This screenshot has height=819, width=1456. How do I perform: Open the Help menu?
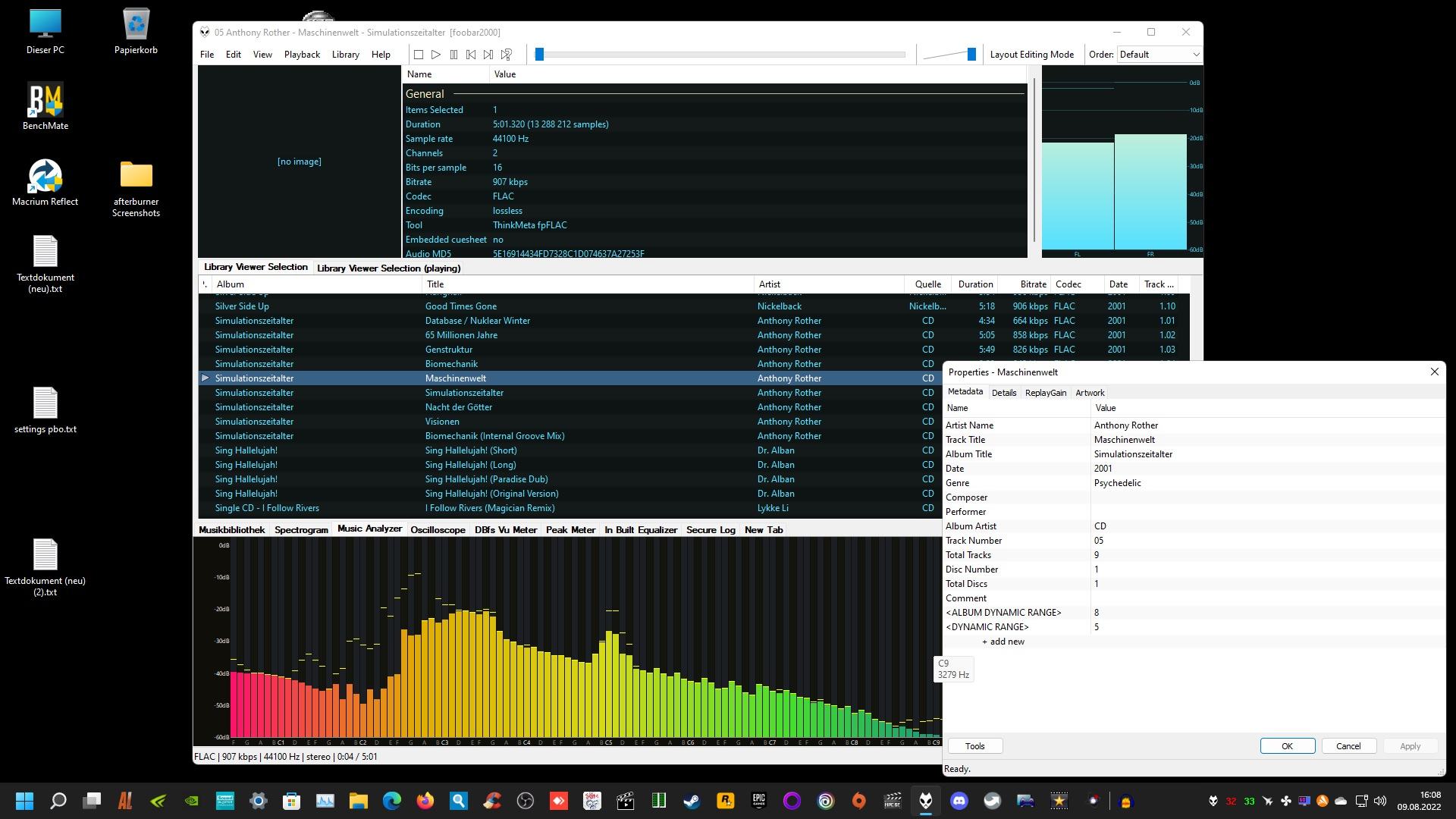click(381, 55)
